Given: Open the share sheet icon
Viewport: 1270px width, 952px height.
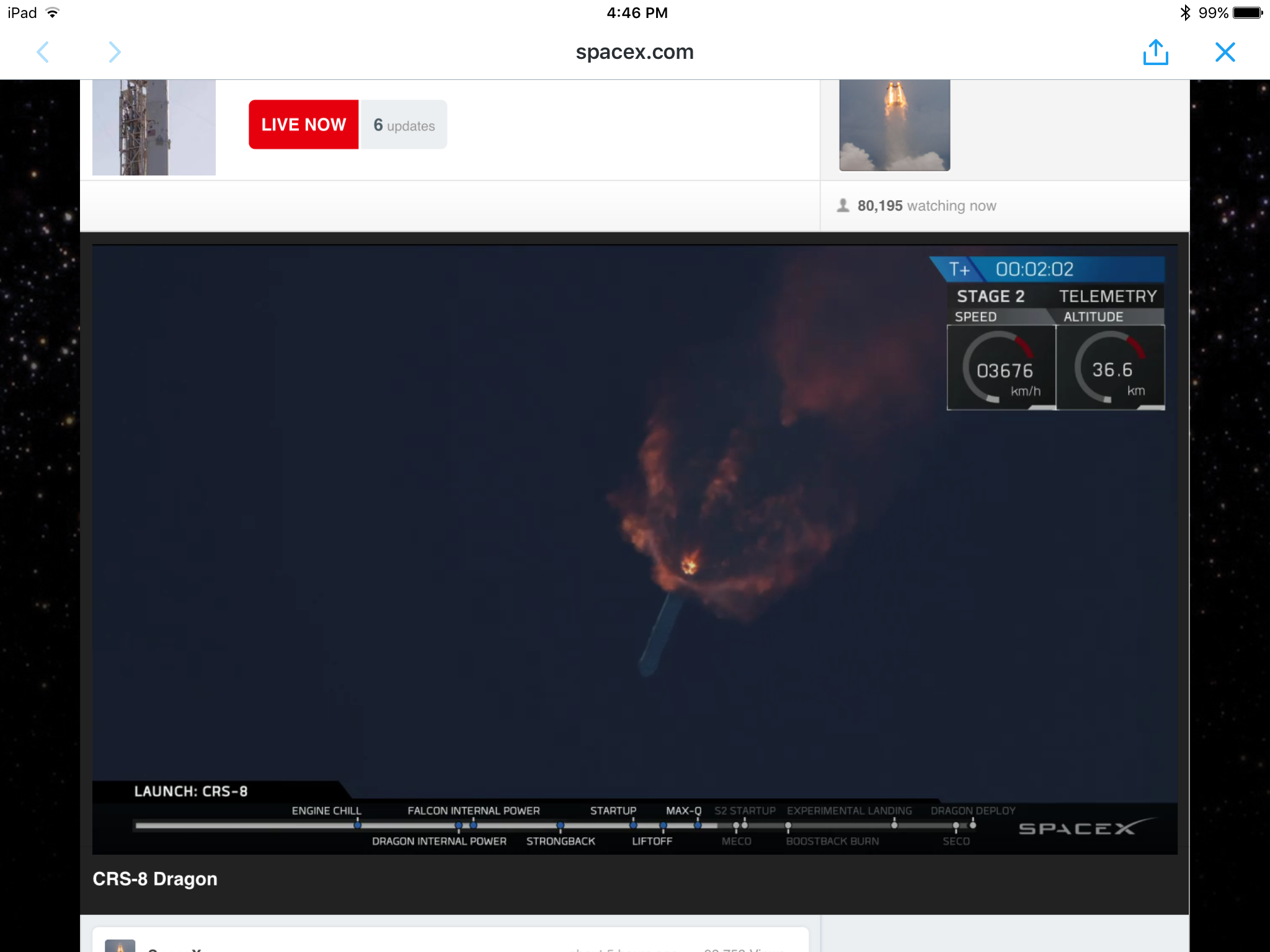Looking at the screenshot, I should click(x=1155, y=52).
